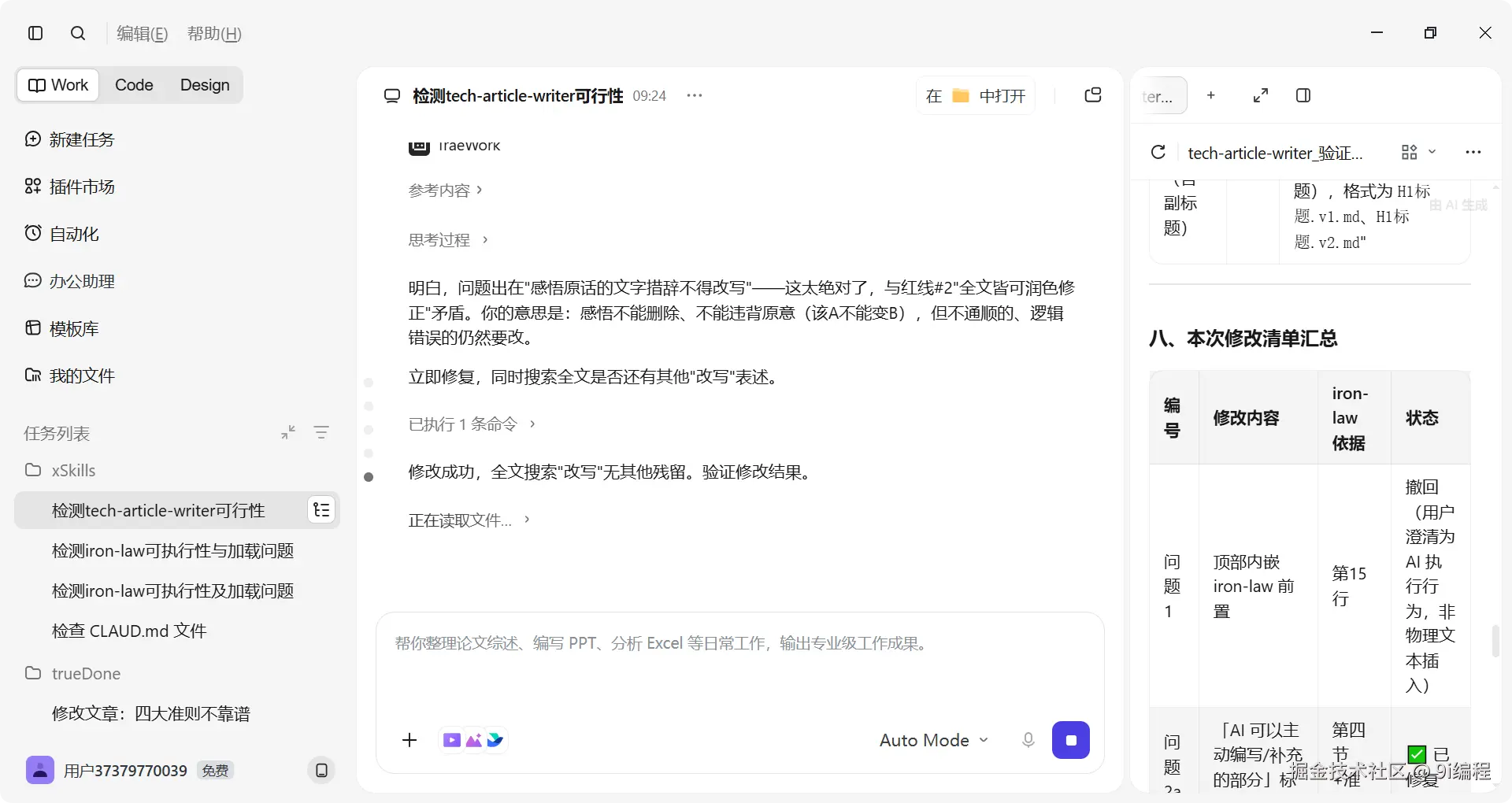This screenshot has width=1512, height=803.
Task: Expand the 正在读取文件... status
Action: tap(469, 520)
